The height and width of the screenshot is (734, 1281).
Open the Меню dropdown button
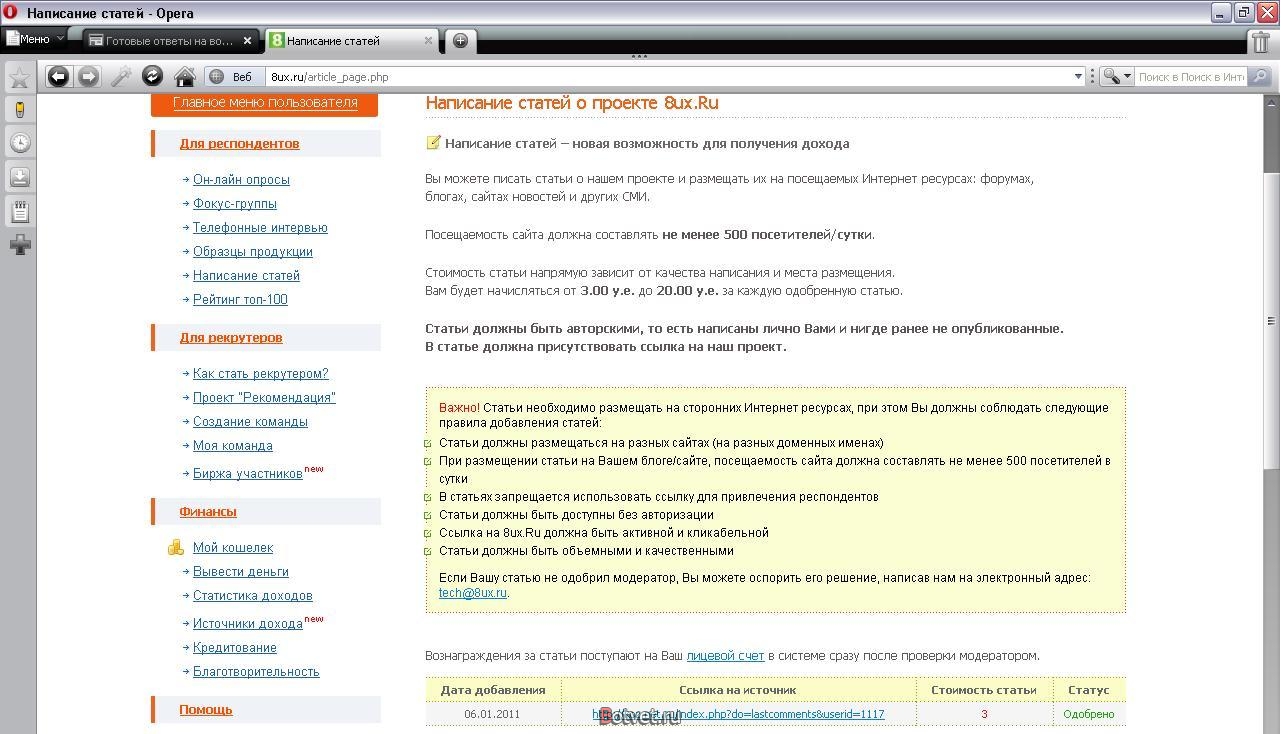point(35,40)
